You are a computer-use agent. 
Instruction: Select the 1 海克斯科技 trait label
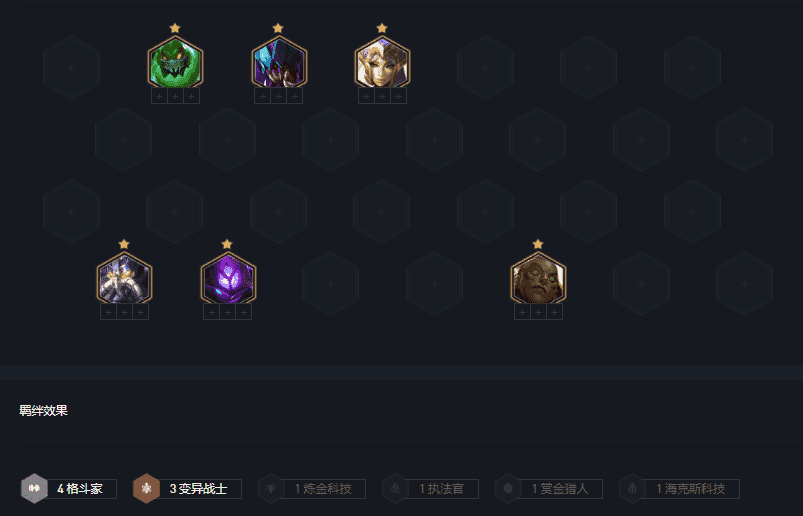[691, 489]
